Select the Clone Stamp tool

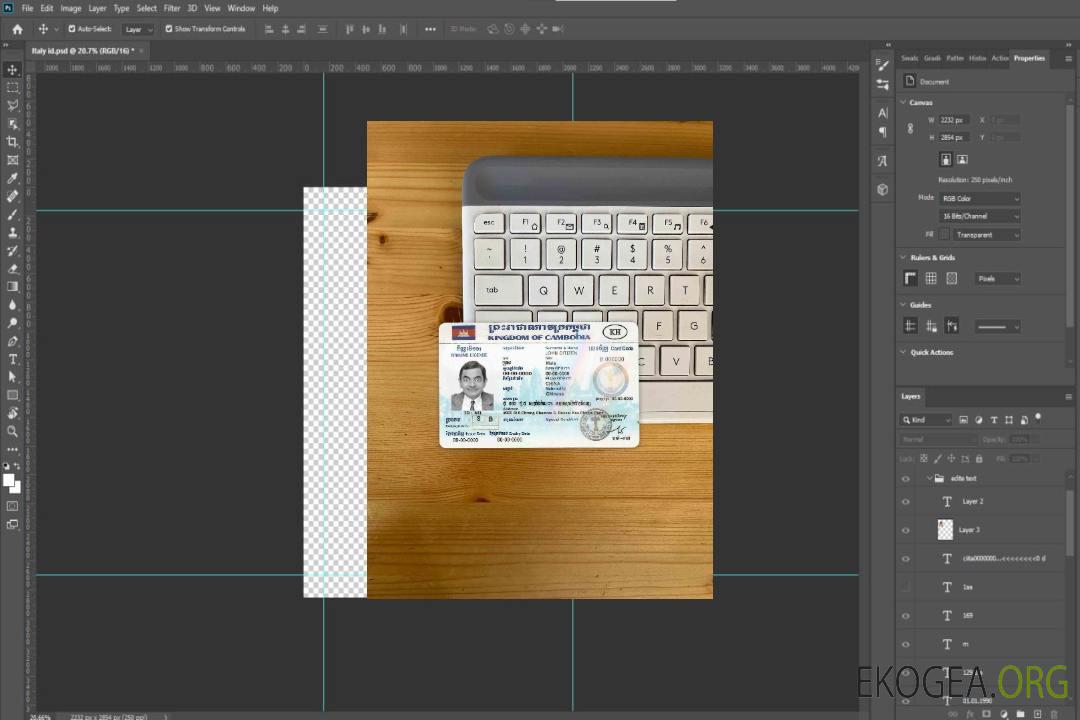point(13,233)
